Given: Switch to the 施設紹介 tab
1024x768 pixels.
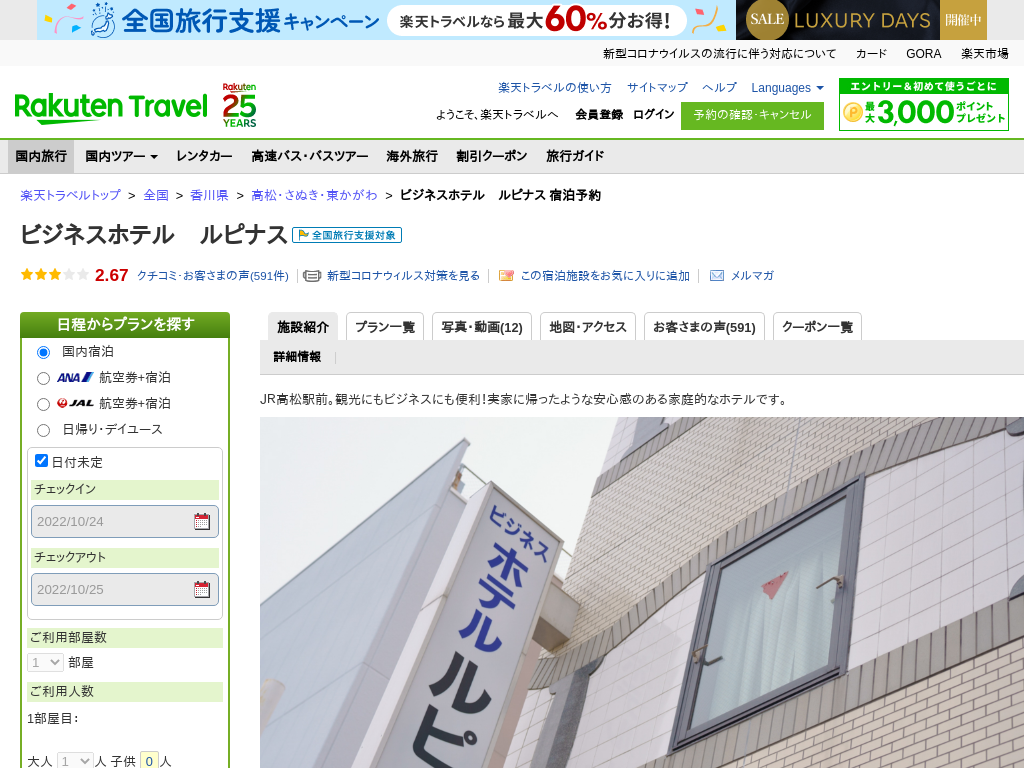Looking at the screenshot, I should coord(303,327).
